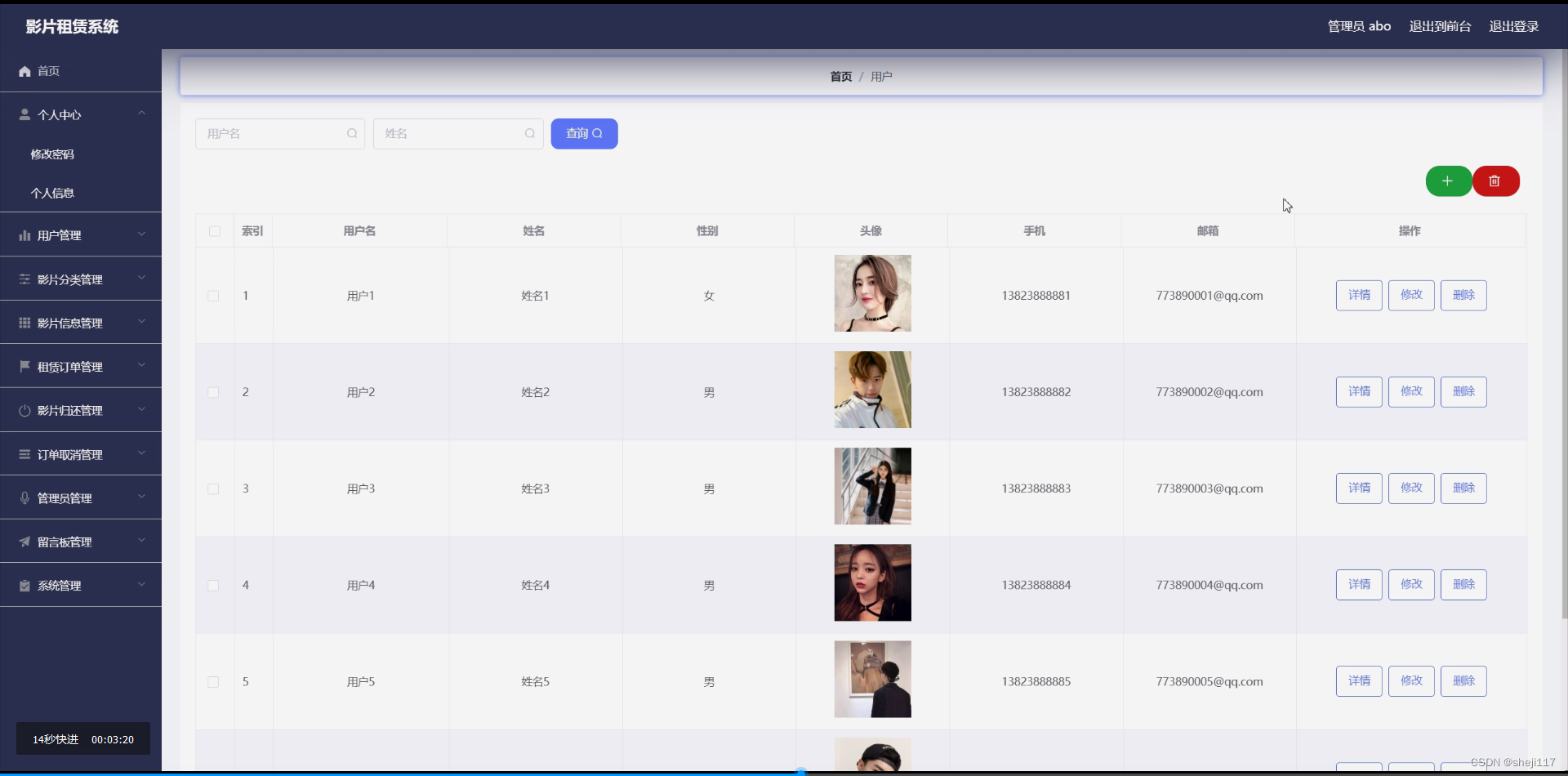Screen dimensions: 1568x776
Task: Click the magnifier icon in 用户名 field
Action: (x=352, y=133)
